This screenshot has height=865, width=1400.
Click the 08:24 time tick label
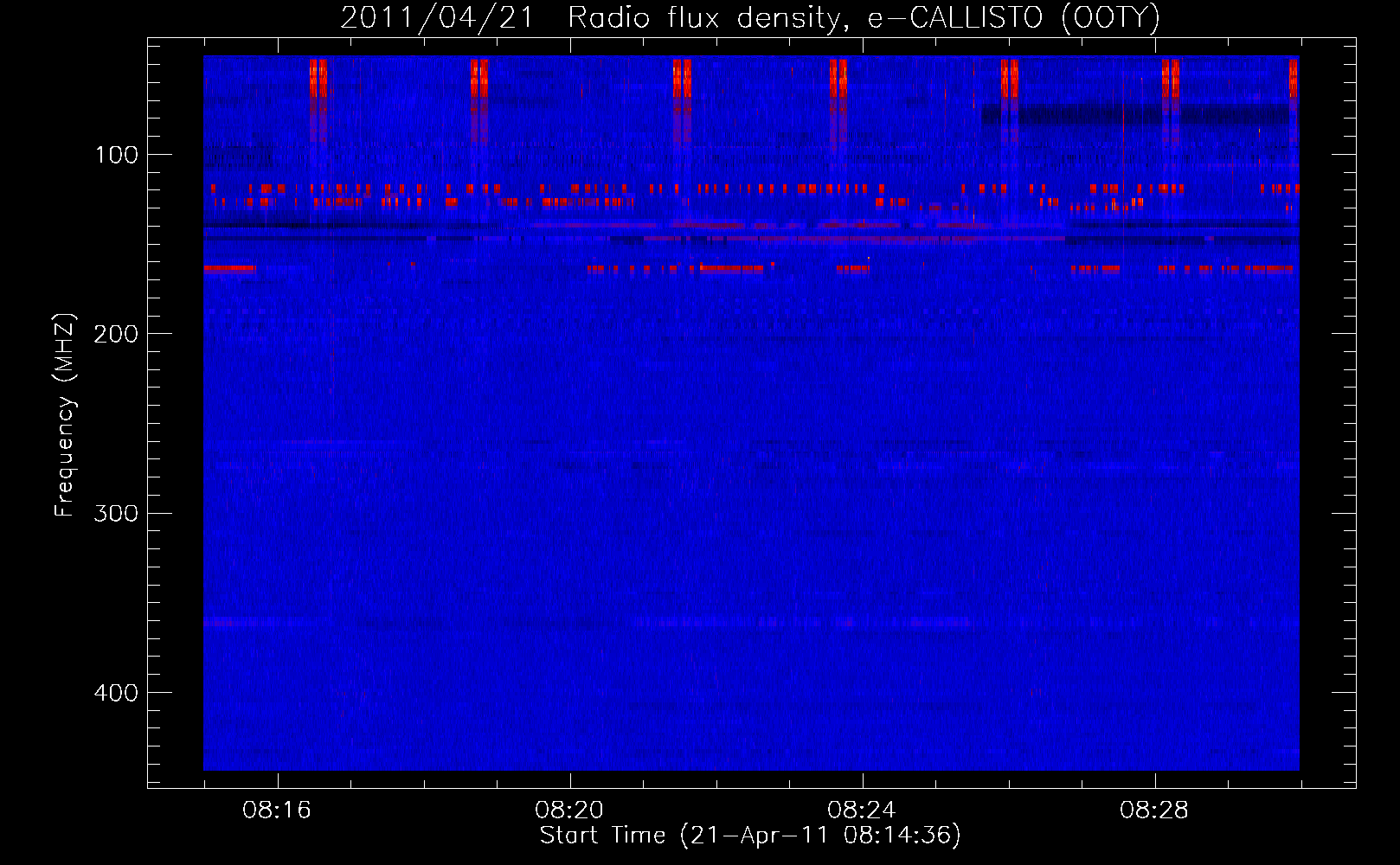tap(862, 810)
